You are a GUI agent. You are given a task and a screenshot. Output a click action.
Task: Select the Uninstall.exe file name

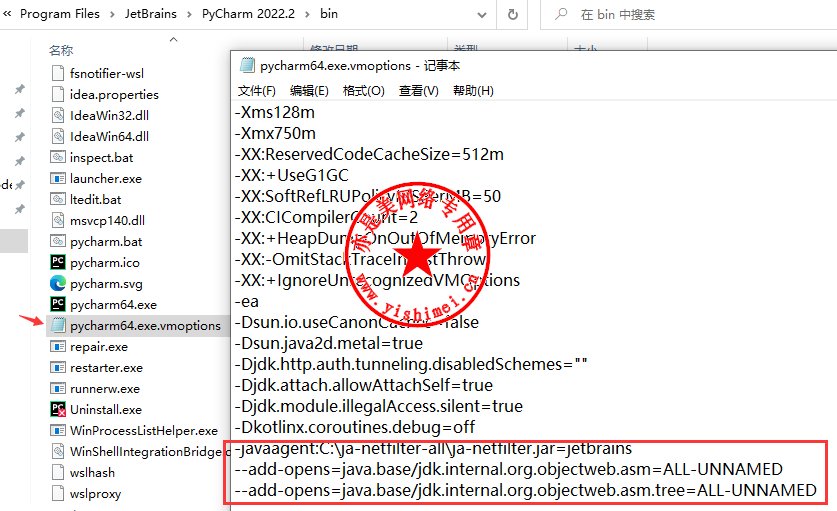point(106,410)
